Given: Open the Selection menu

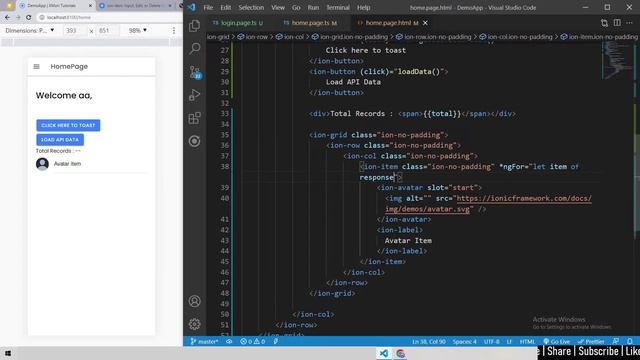Looking at the screenshot, I should click(x=251, y=8).
